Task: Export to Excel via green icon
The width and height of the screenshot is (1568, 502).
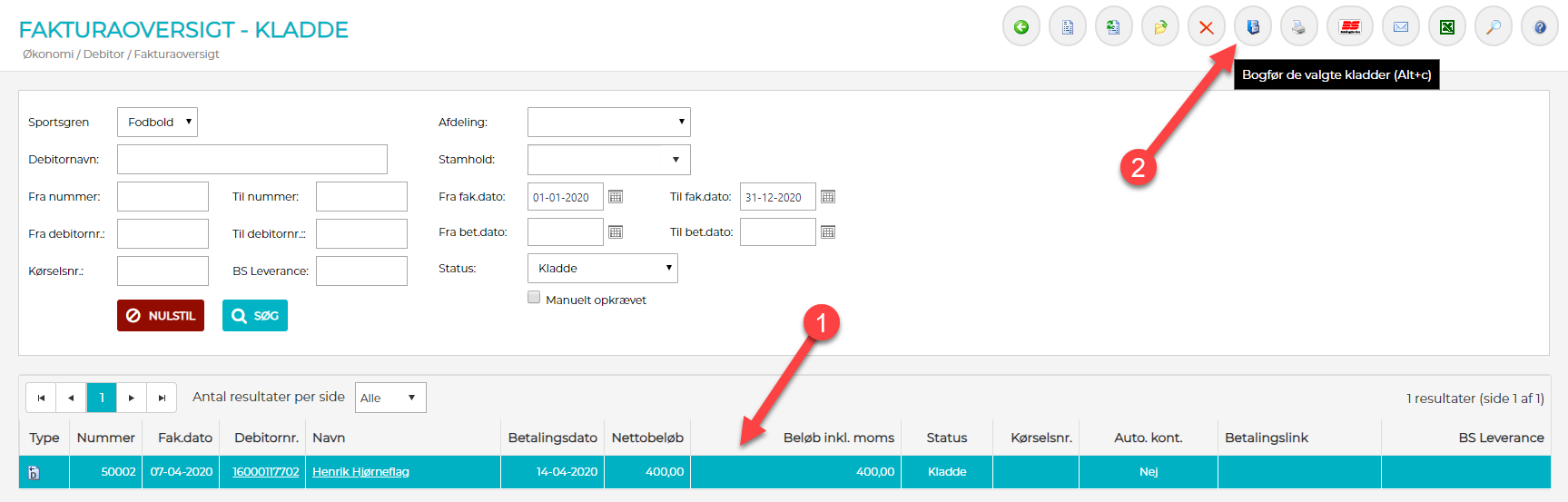Action: point(1447,27)
